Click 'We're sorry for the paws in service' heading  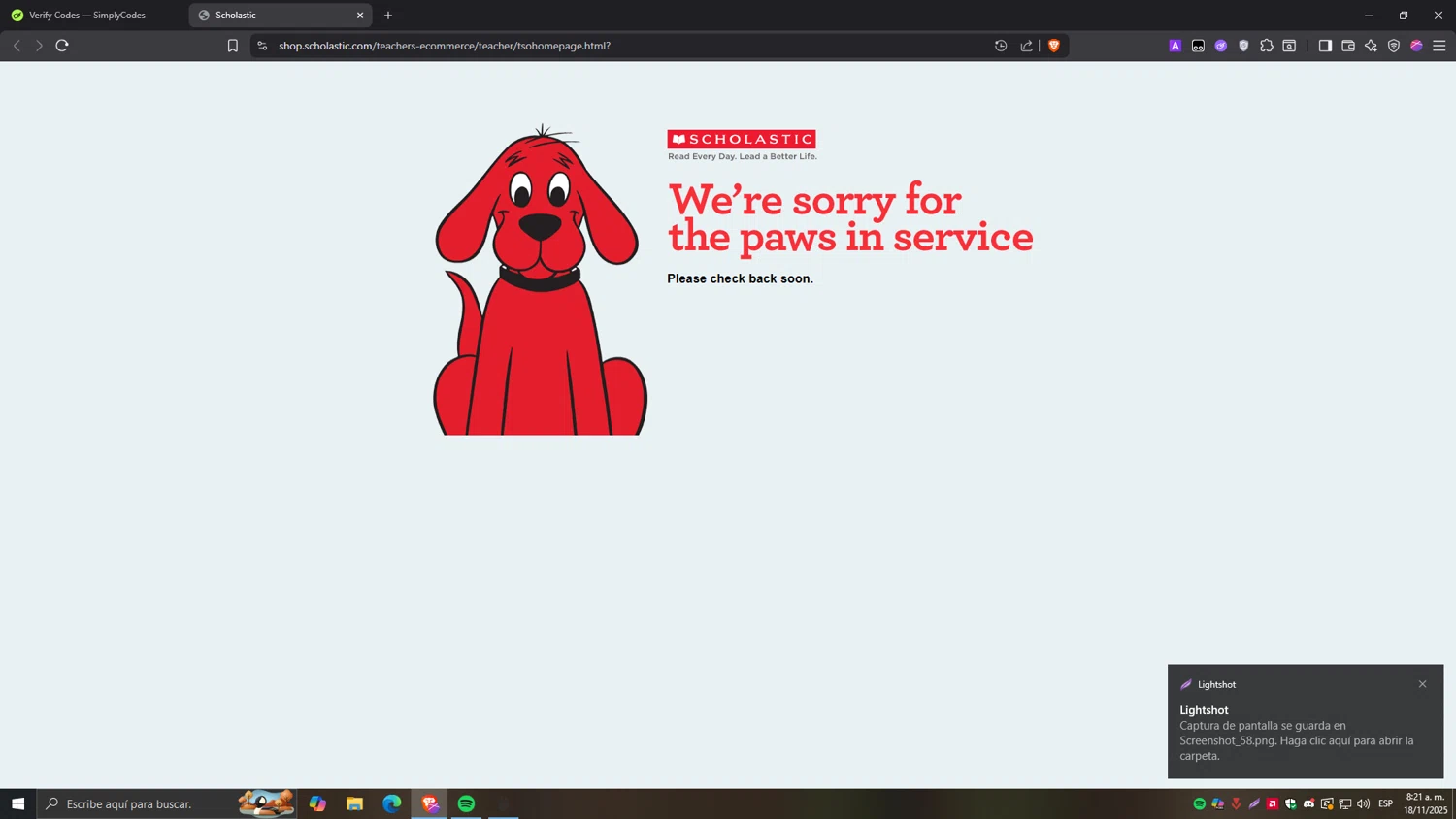click(850, 218)
